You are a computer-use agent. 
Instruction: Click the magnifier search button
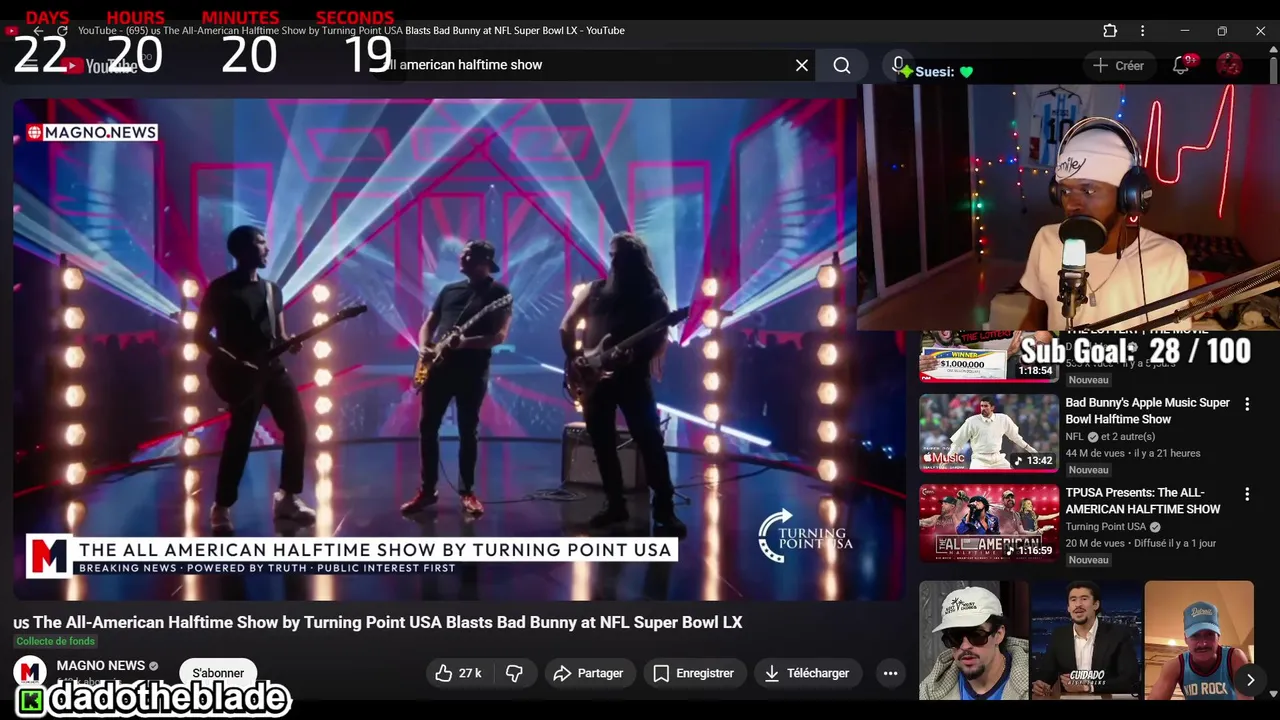pyautogui.click(x=842, y=65)
